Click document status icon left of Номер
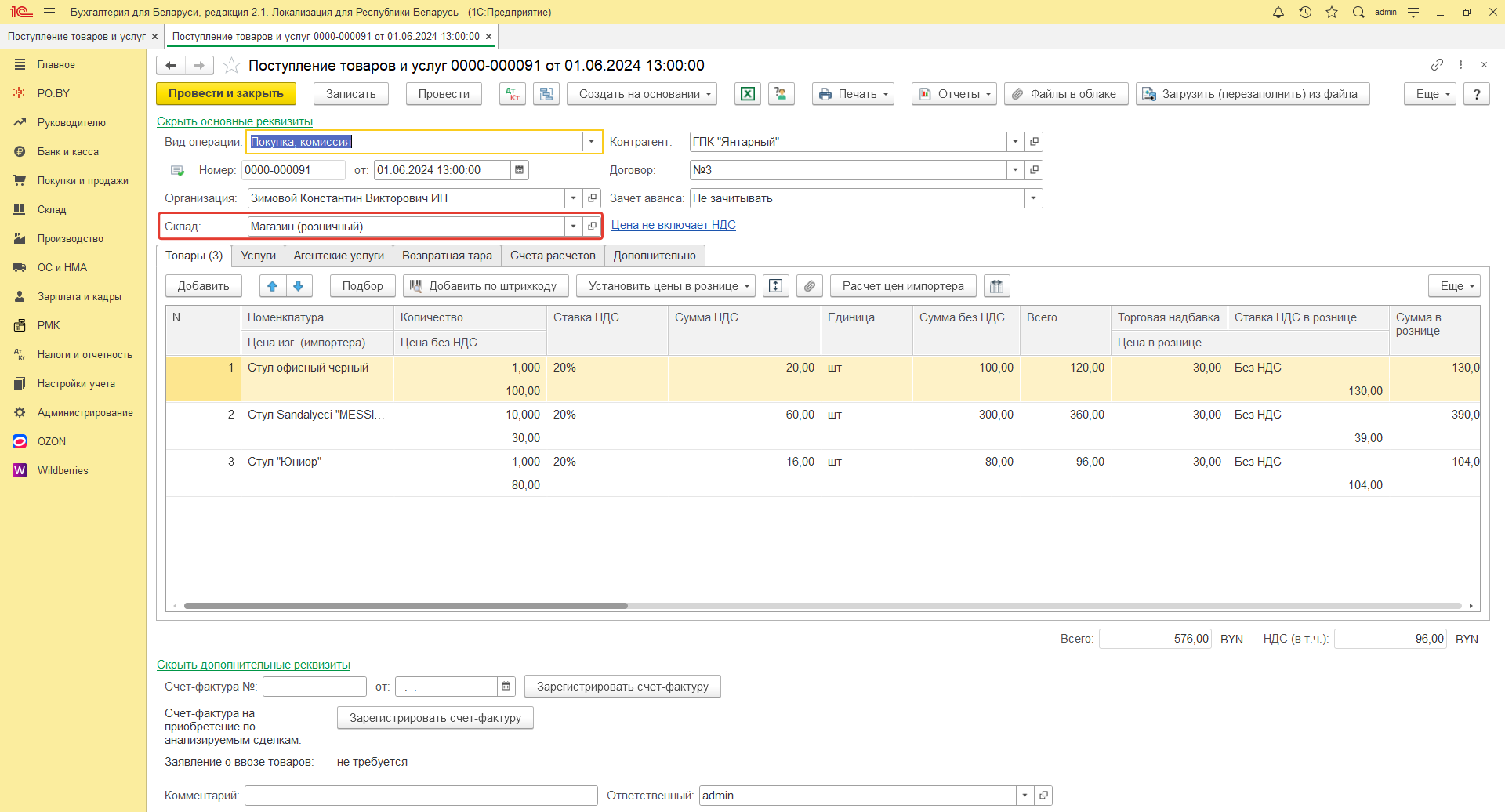This screenshot has height=812, width=1505. [178, 170]
